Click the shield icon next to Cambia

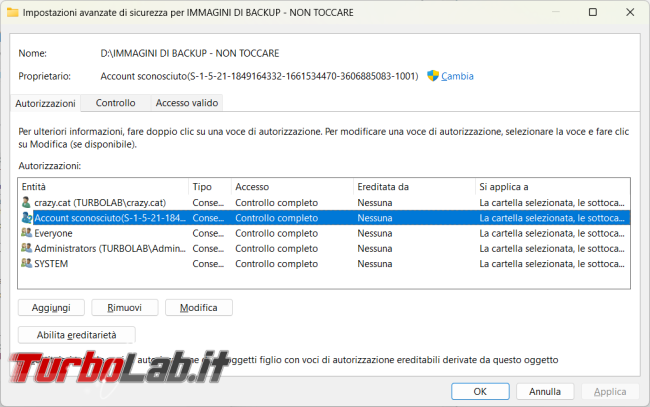click(x=433, y=76)
